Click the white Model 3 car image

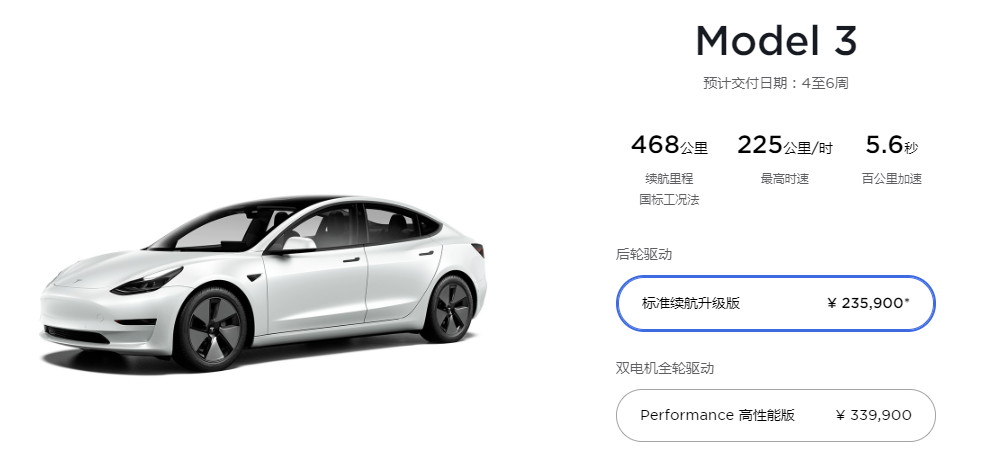point(264,282)
